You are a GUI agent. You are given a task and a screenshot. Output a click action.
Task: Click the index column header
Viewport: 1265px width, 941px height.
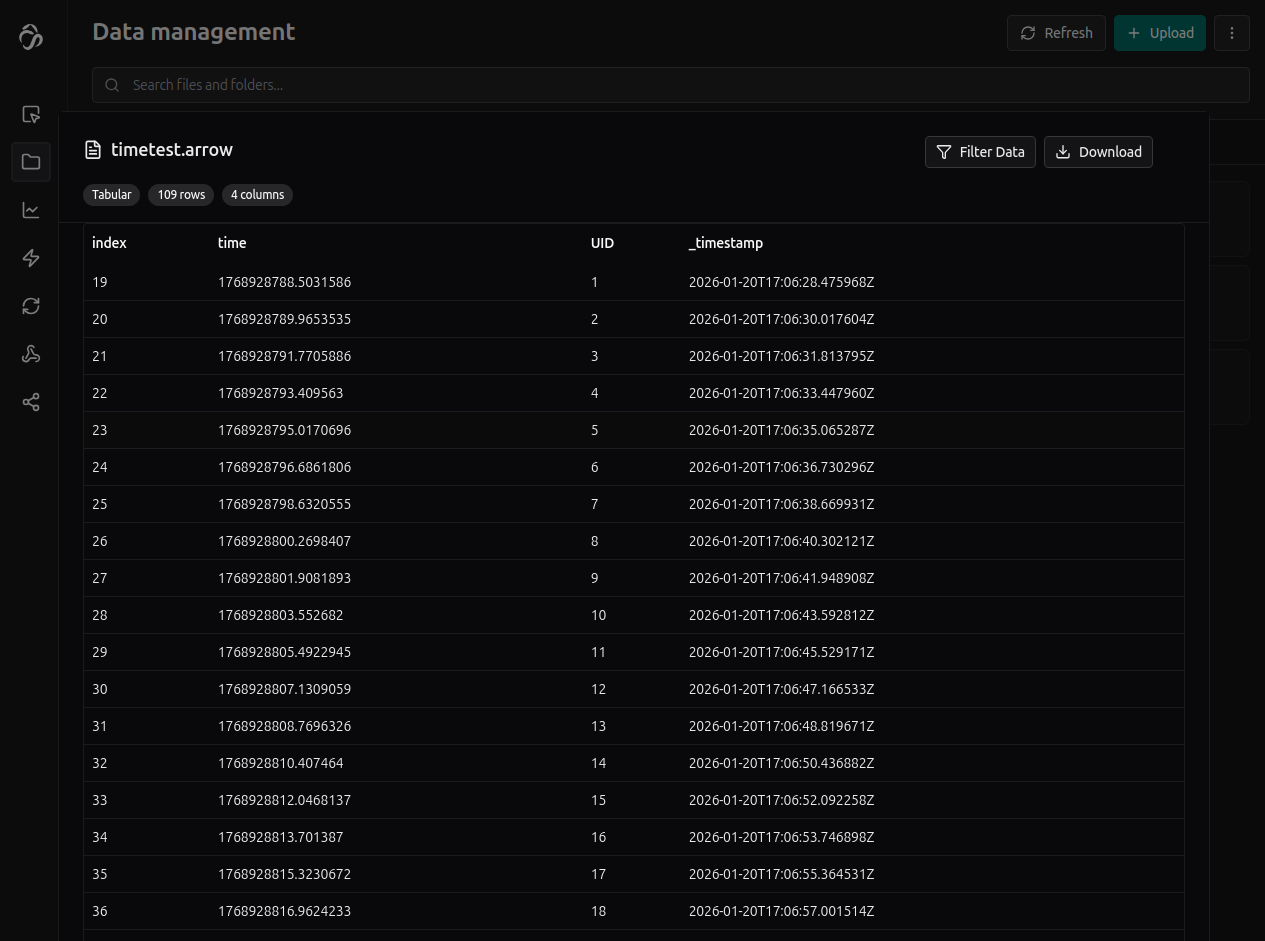[x=109, y=243]
